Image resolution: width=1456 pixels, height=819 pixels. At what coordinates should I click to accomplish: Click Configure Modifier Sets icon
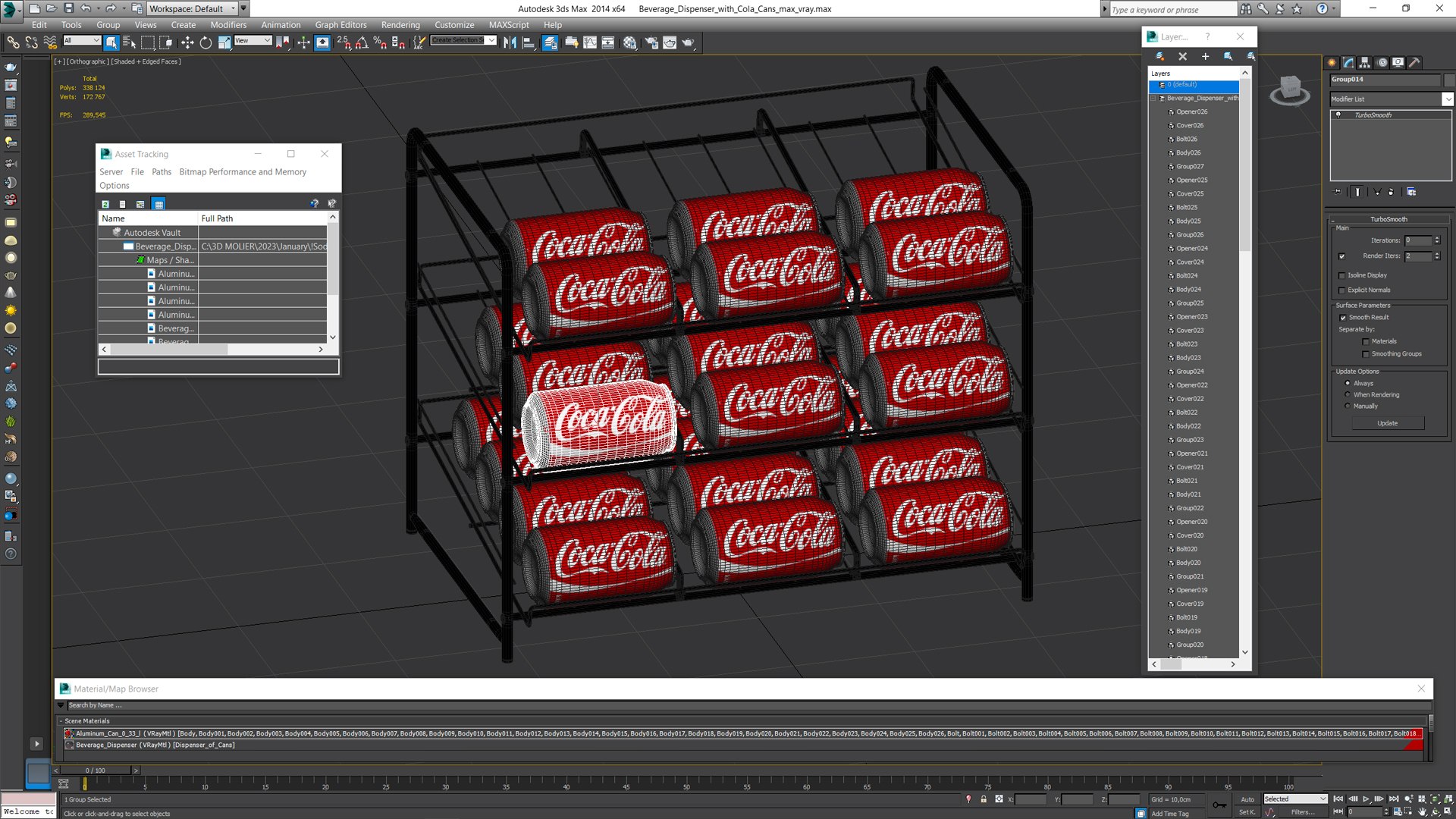click(1411, 192)
